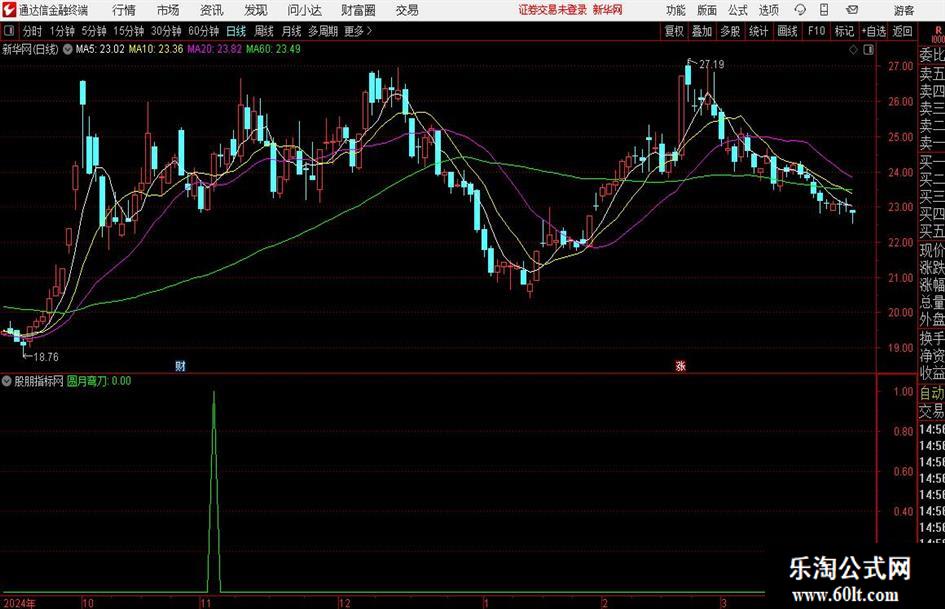Click the 统计 statistics button
Image resolution: width=945 pixels, height=609 pixels.
pos(758,31)
